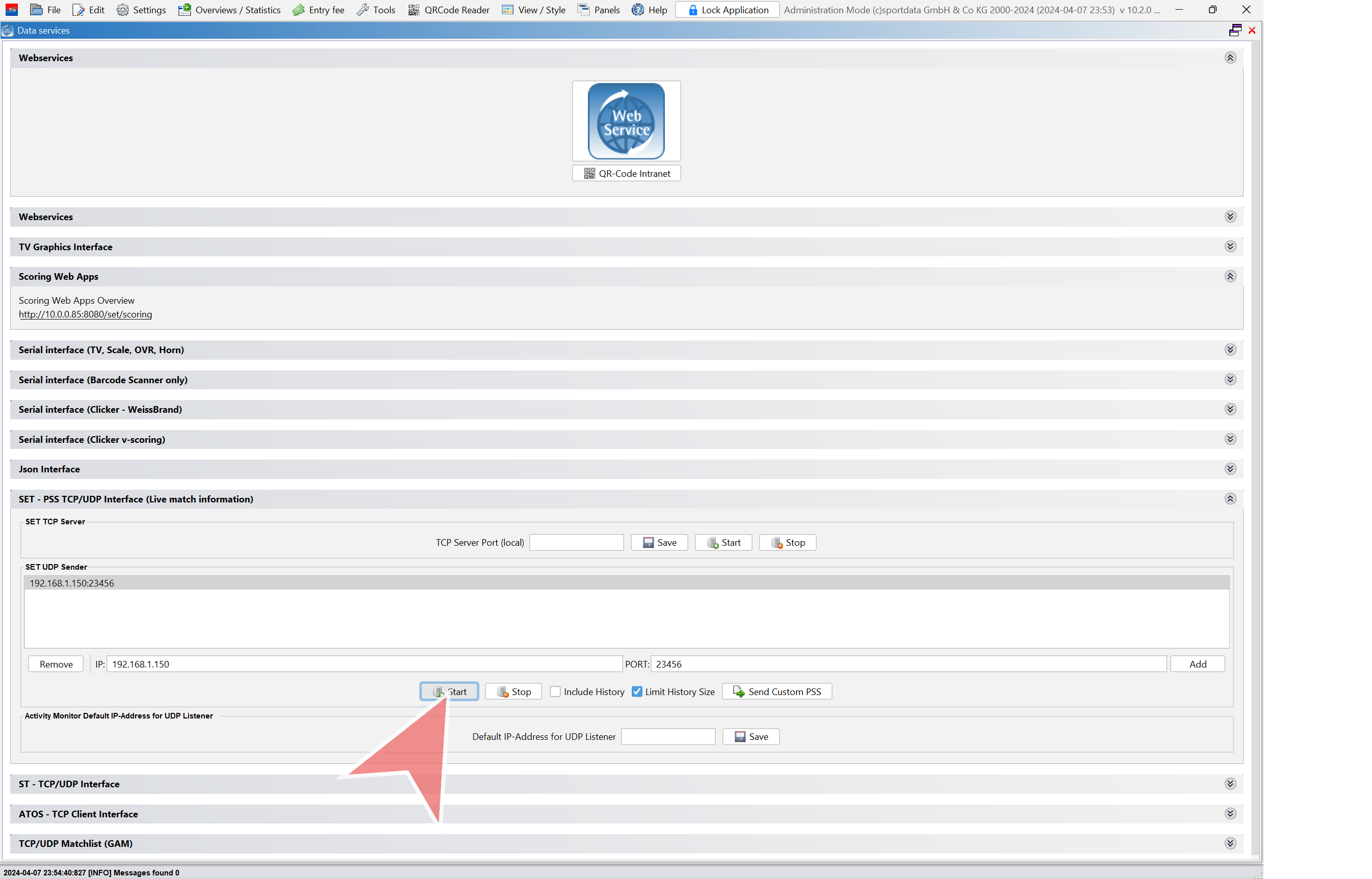Collapse the Scoring Web Apps section
The image size is (1372, 879).
tap(1230, 276)
